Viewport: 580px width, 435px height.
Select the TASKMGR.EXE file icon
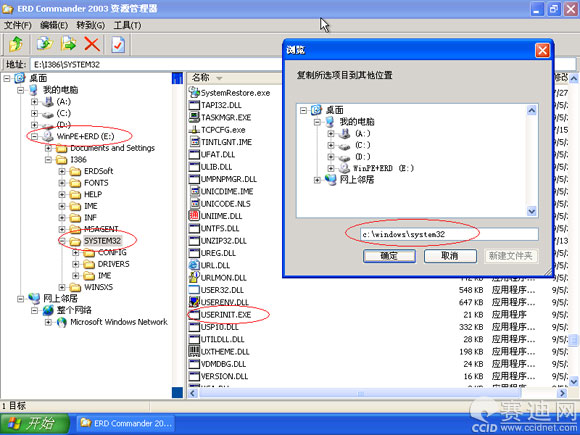pyautogui.click(x=194, y=117)
